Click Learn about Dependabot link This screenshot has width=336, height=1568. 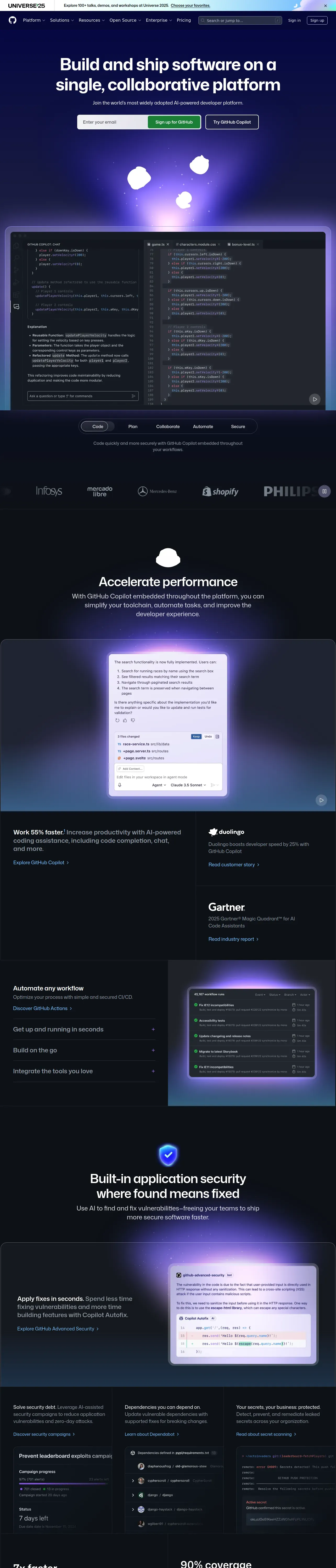coord(152,1434)
